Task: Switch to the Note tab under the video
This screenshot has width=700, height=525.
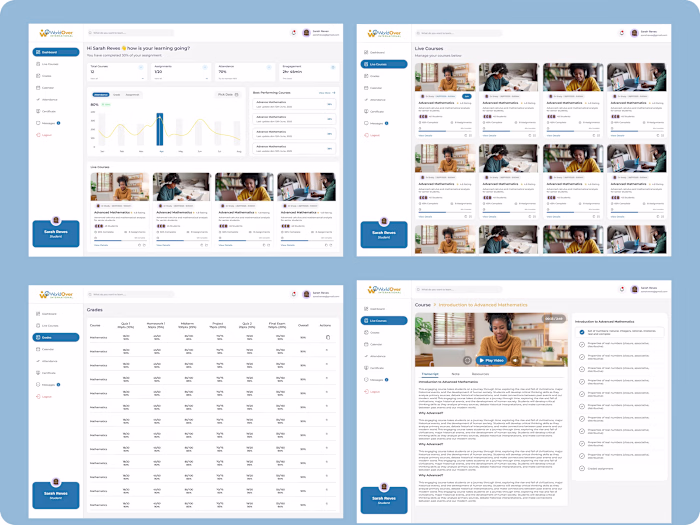Action: click(x=455, y=374)
